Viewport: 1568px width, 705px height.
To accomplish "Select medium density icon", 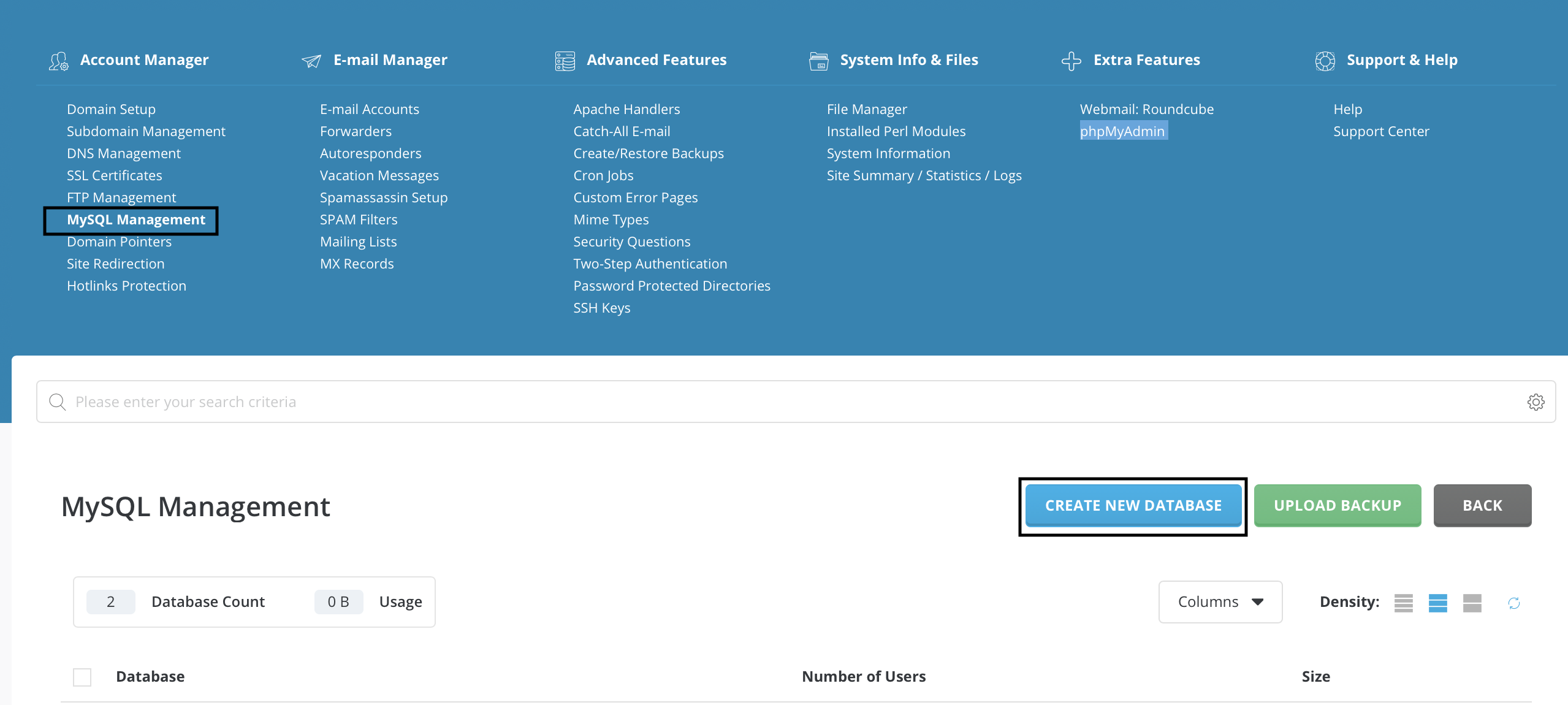I will coord(1437,603).
